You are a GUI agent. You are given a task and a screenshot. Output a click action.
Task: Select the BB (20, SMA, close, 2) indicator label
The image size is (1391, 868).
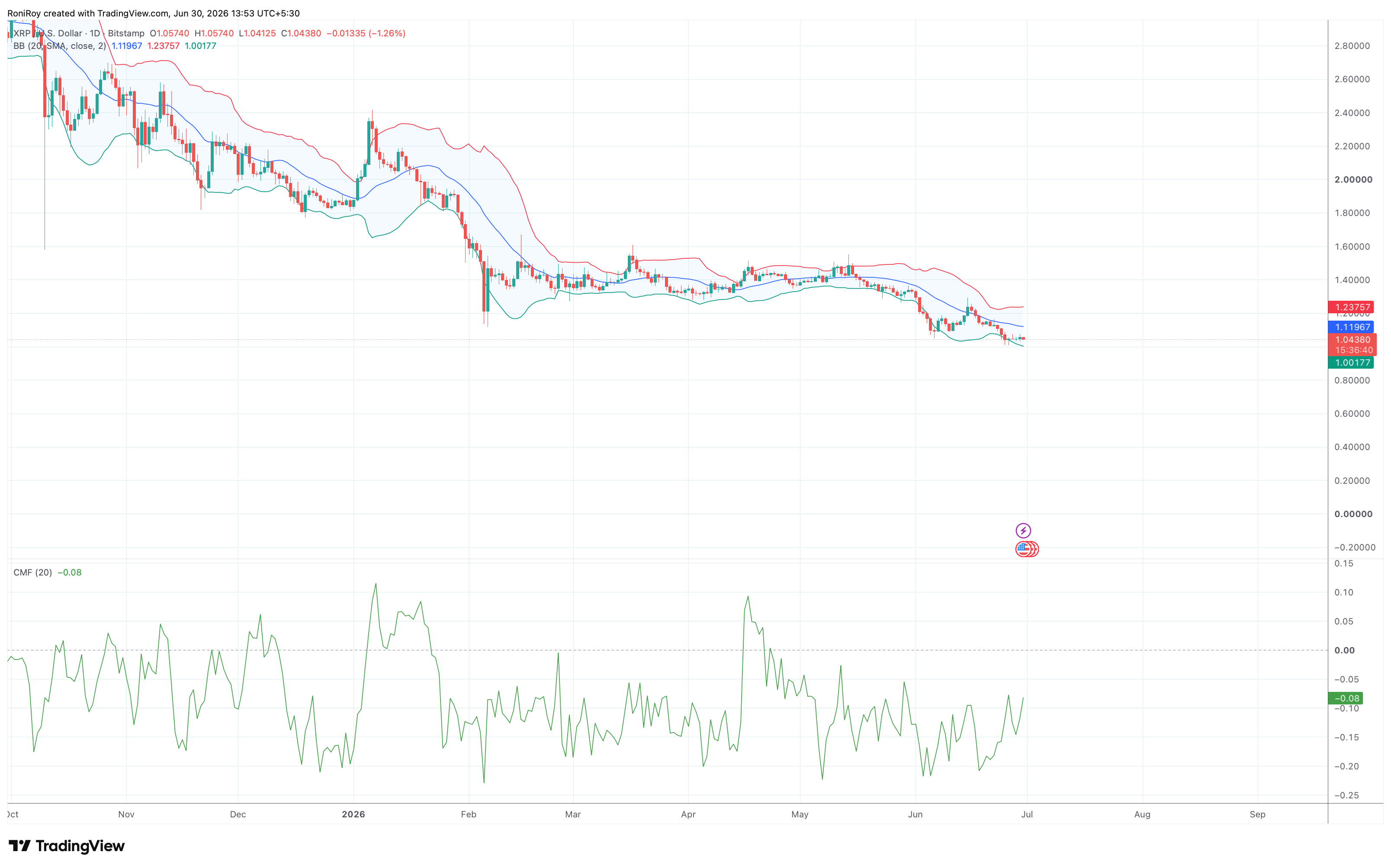click(x=60, y=46)
